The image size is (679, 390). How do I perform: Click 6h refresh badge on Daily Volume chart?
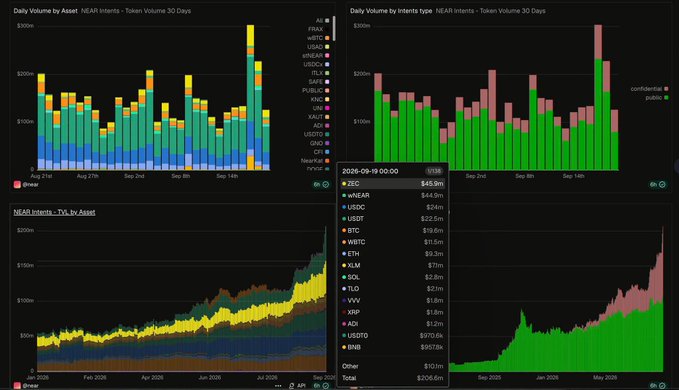(x=321, y=184)
